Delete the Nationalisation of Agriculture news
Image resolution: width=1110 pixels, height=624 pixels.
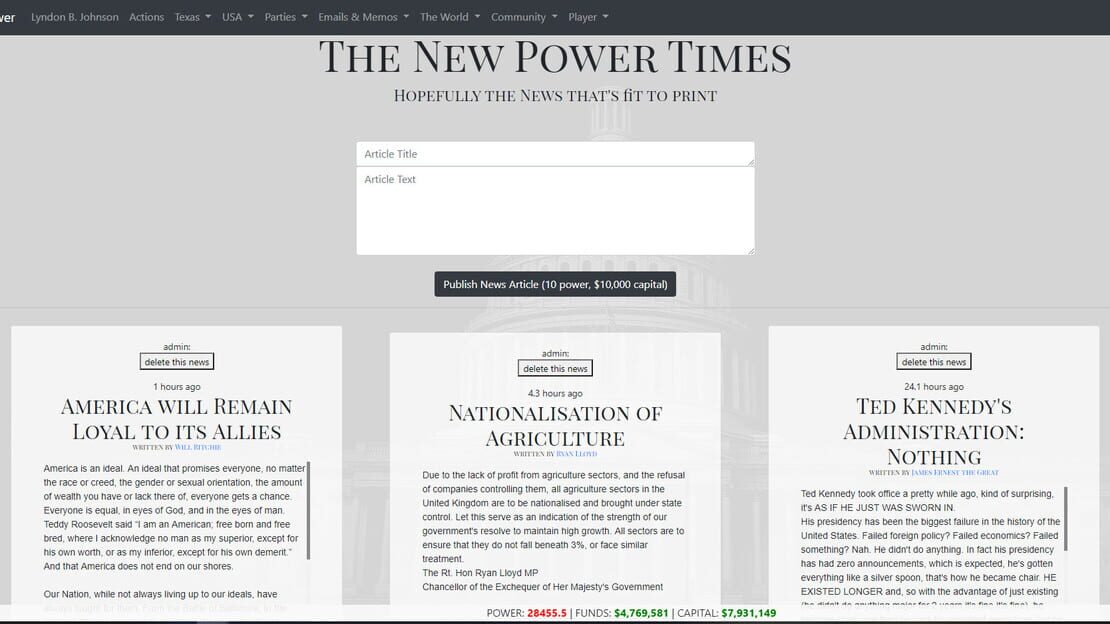(x=555, y=368)
